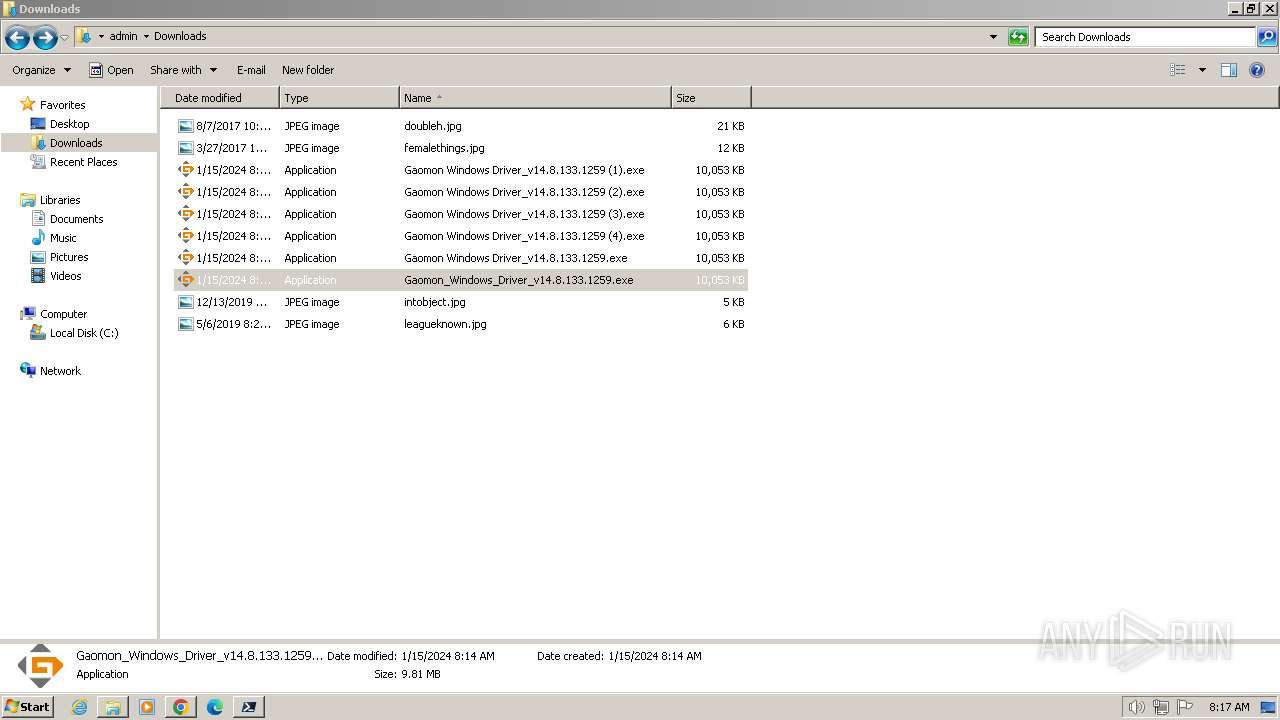Select Gaomon Windows Driver_v14.8.133.1259.exe with spaces

click(515, 258)
